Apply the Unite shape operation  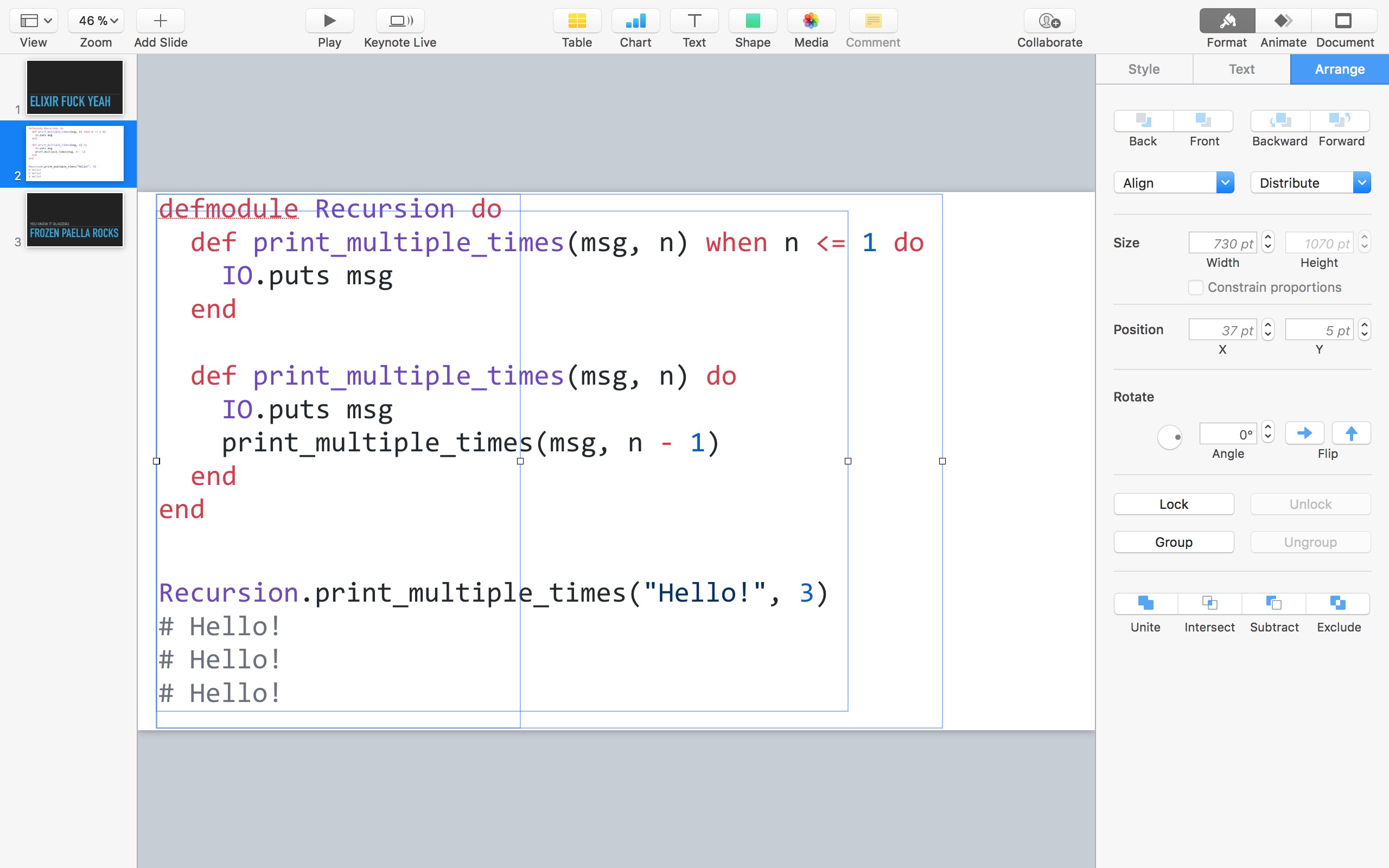coord(1145,603)
